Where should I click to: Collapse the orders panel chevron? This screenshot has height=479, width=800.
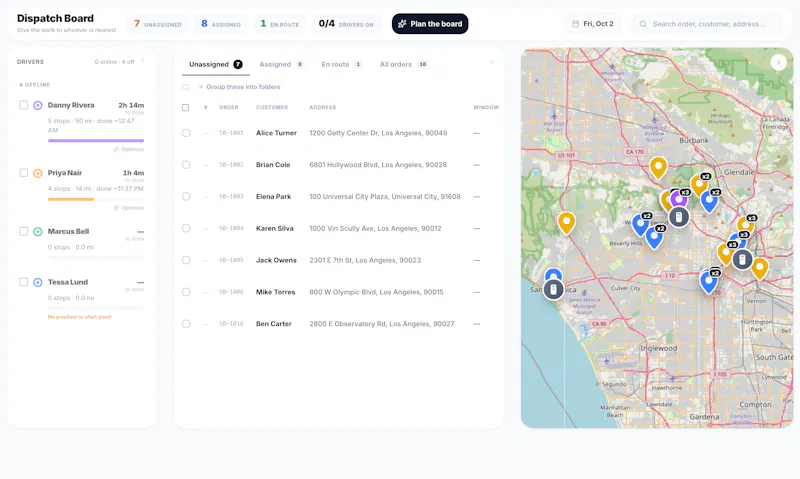pos(492,63)
